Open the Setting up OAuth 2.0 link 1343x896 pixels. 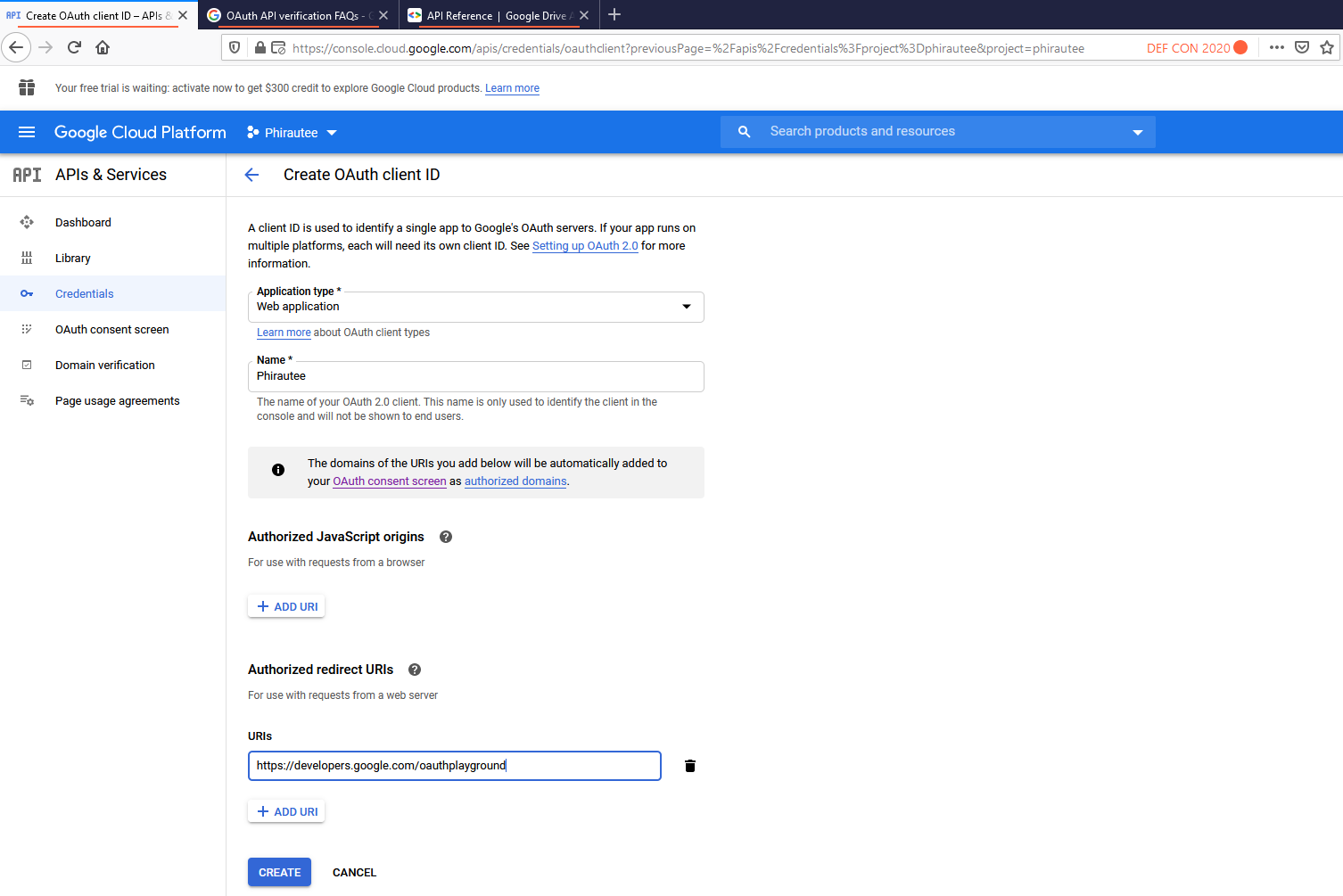tap(585, 246)
